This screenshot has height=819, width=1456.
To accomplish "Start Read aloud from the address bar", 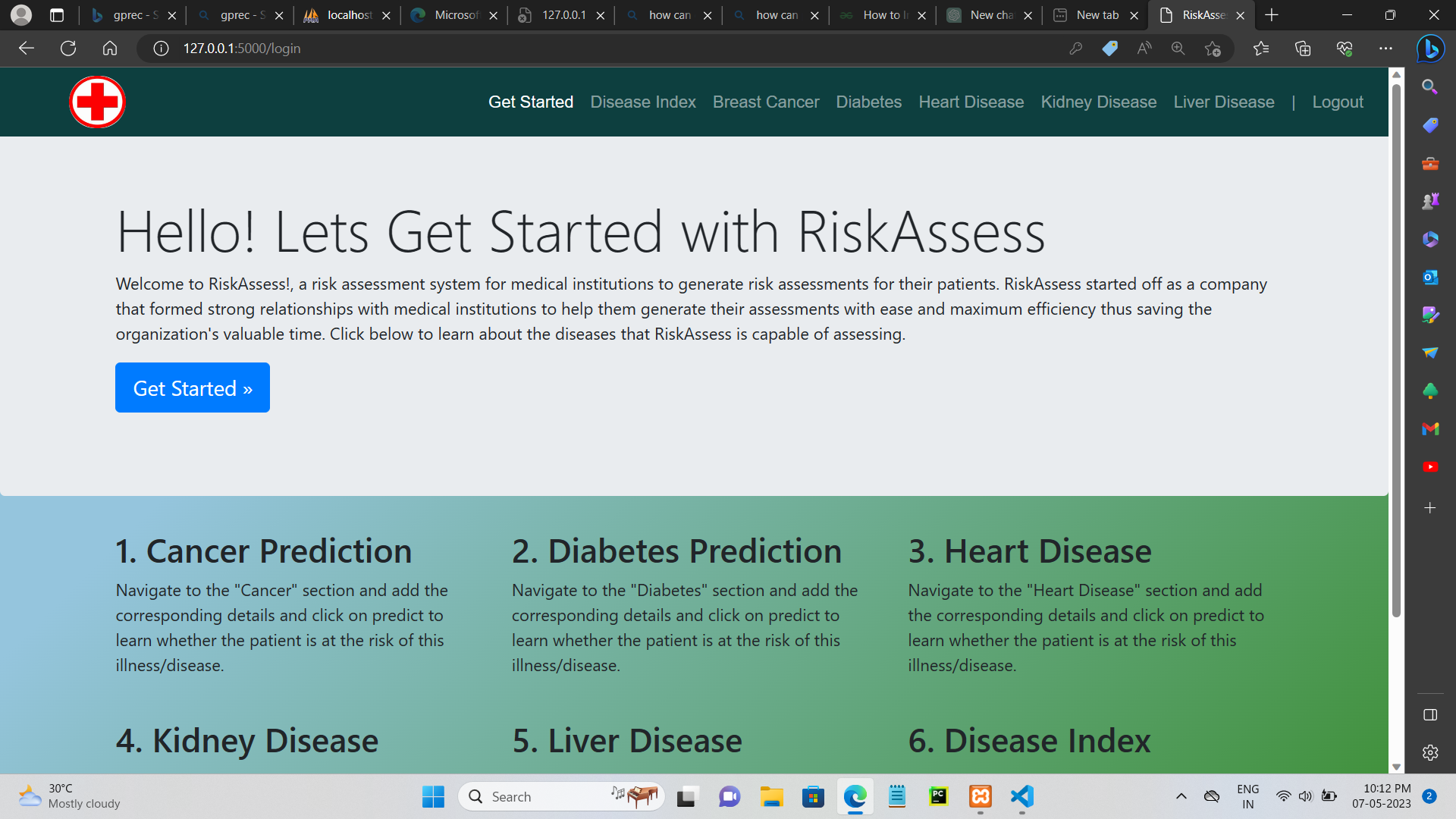I will click(x=1144, y=48).
